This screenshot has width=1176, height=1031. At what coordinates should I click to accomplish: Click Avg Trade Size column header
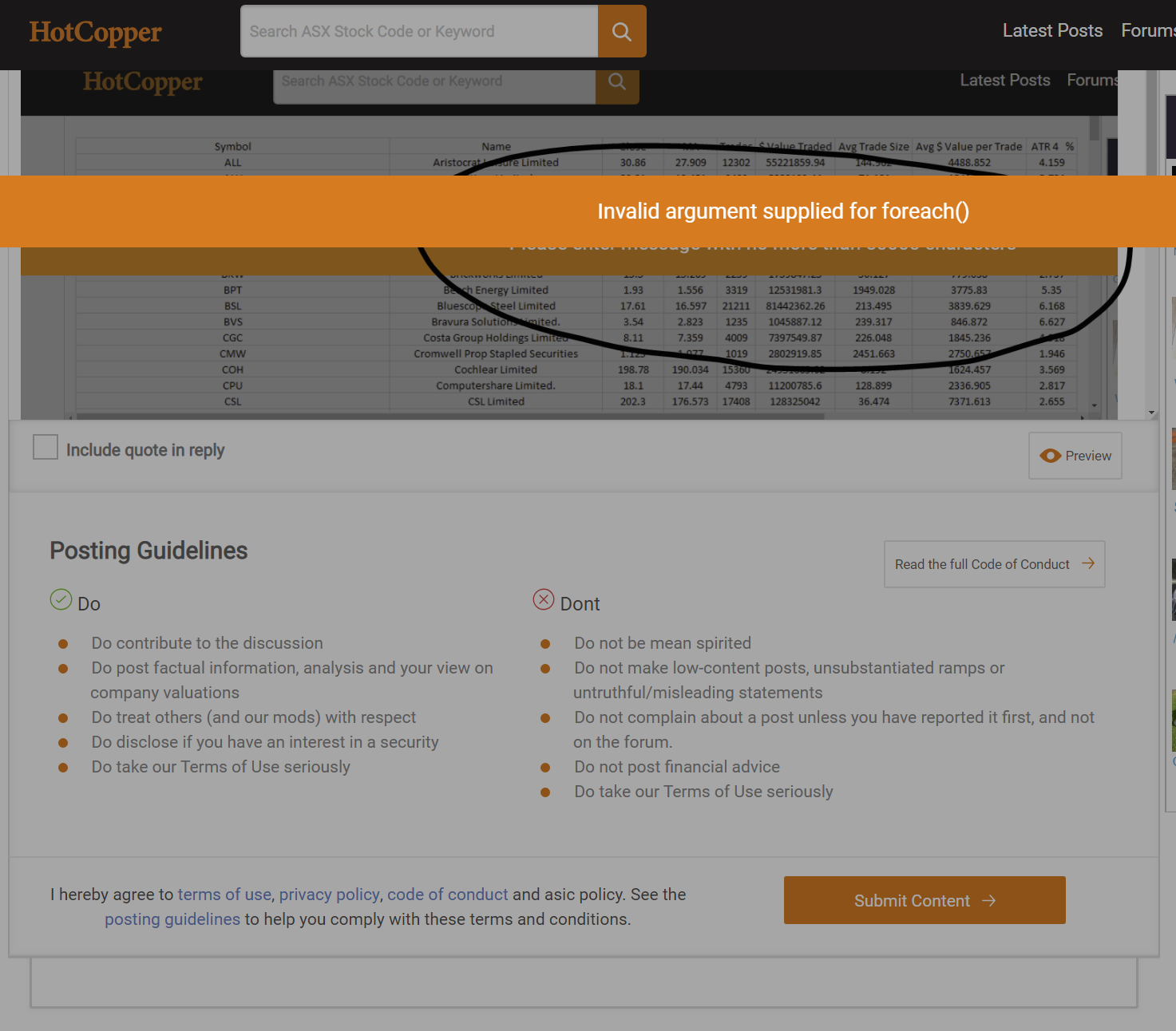click(x=873, y=147)
